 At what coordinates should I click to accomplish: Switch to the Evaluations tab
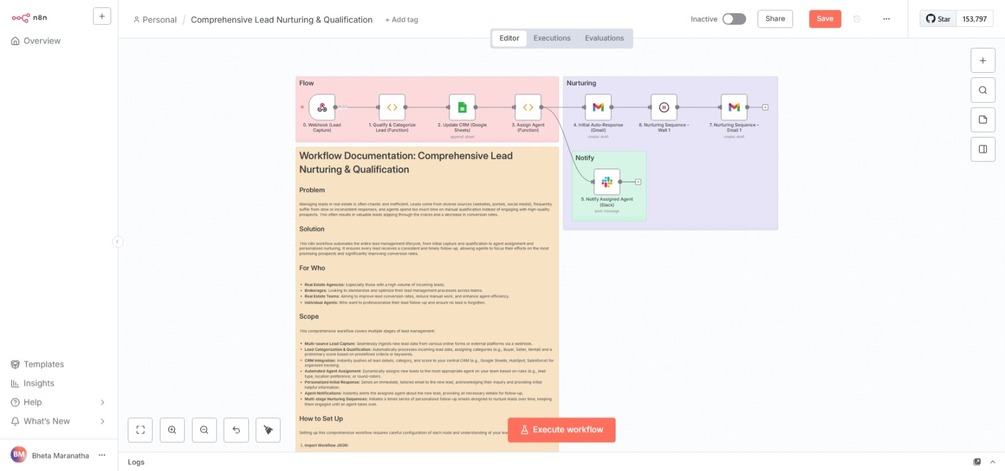pyautogui.click(x=604, y=38)
